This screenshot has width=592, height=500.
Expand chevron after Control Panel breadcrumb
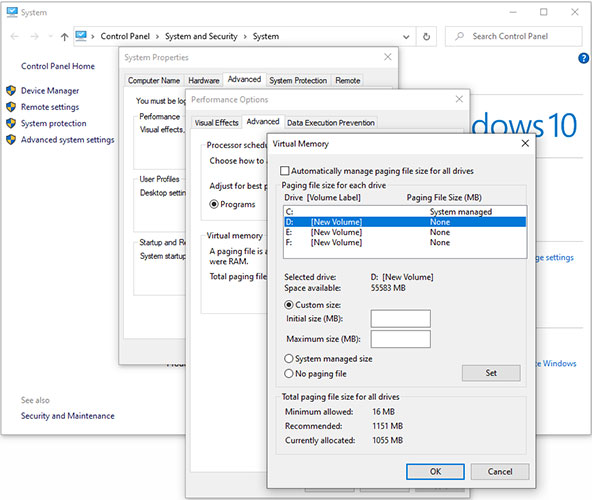[x=157, y=37]
